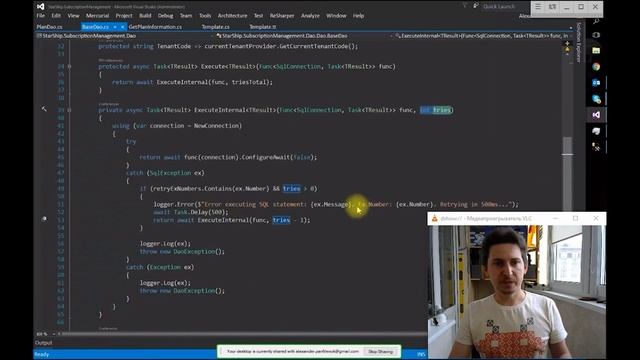Open the Architecture menu
The image size is (640, 360).
(232, 16)
